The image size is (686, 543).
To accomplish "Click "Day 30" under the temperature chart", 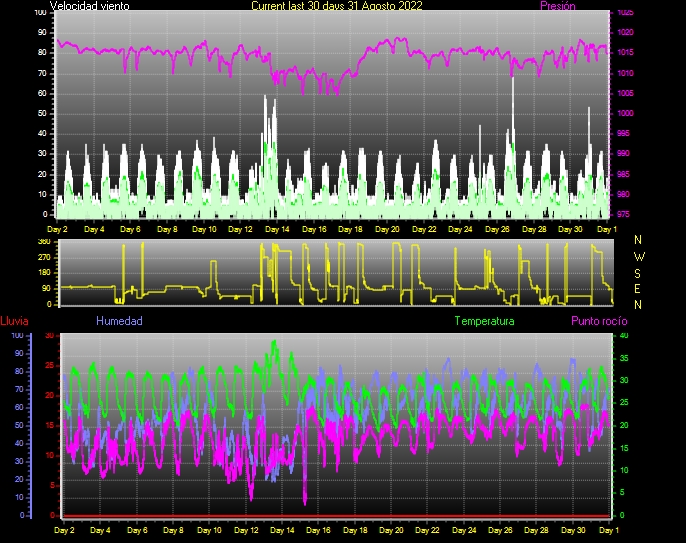I will (573, 530).
